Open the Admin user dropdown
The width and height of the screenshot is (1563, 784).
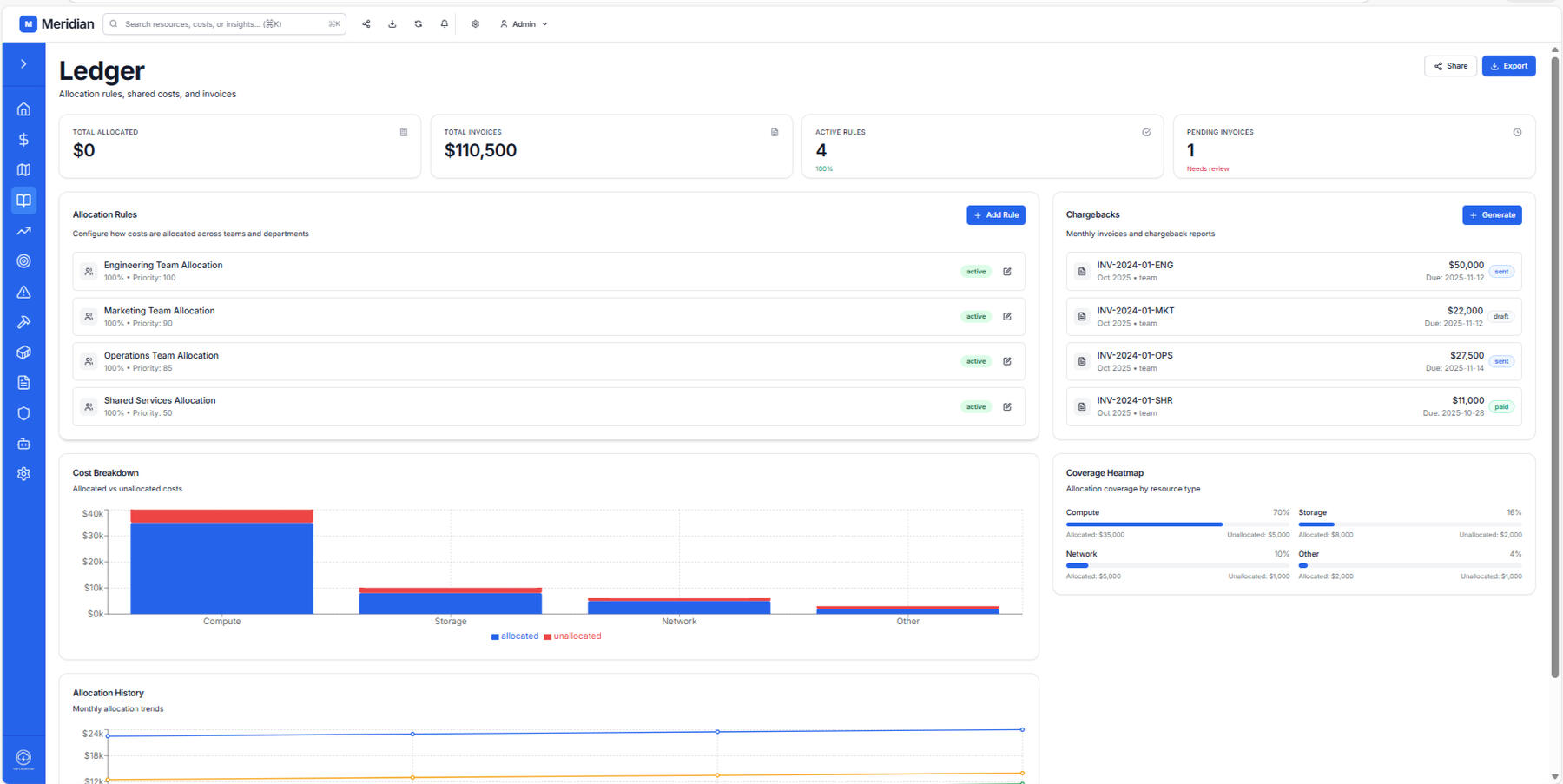[524, 24]
